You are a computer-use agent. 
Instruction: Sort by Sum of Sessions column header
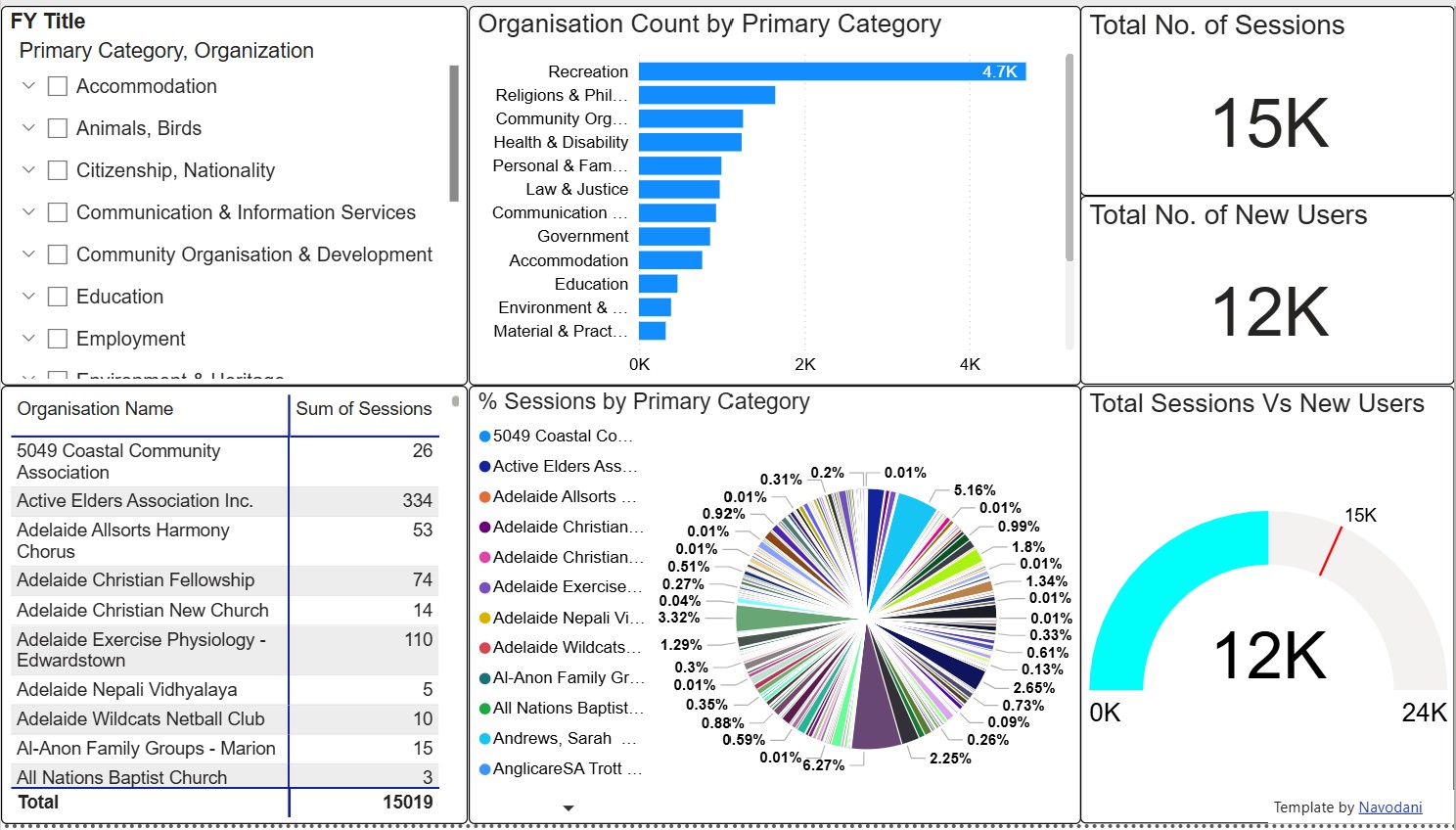coord(363,409)
